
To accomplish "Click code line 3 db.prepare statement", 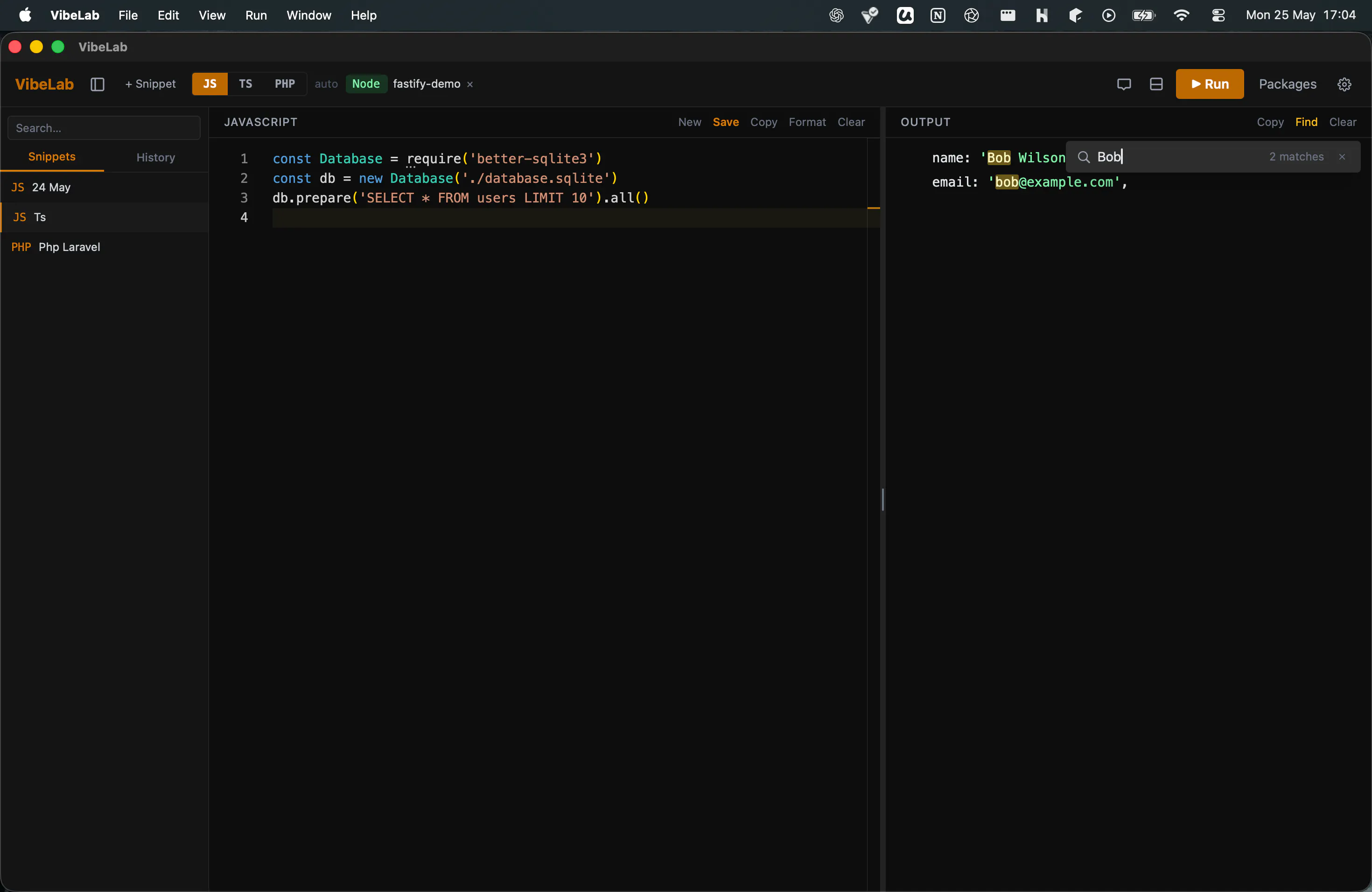I will pyautogui.click(x=461, y=198).
